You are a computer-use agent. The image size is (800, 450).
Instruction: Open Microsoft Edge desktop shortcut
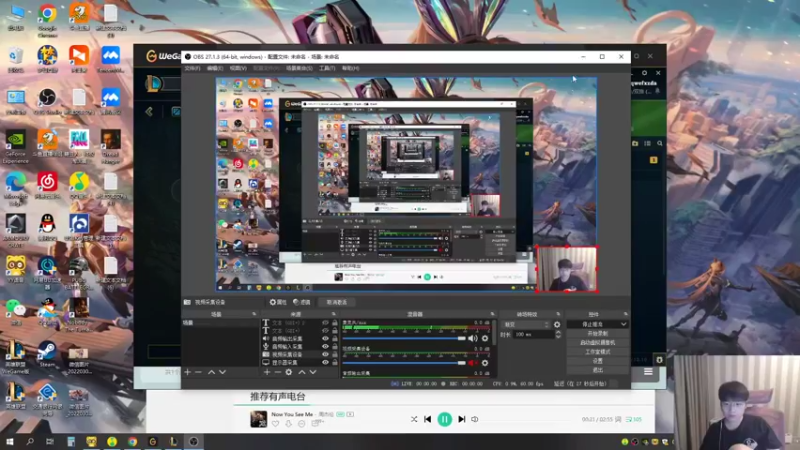(x=15, y=189)
